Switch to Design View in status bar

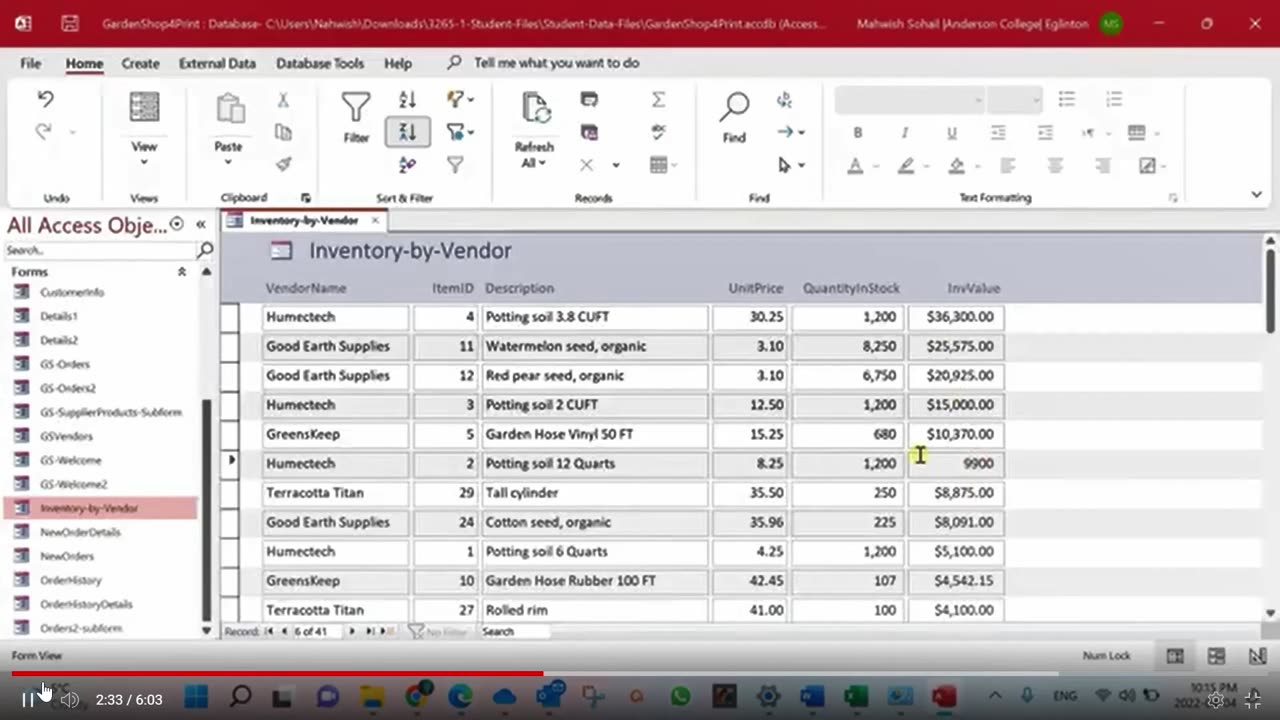click(1257, 656)
